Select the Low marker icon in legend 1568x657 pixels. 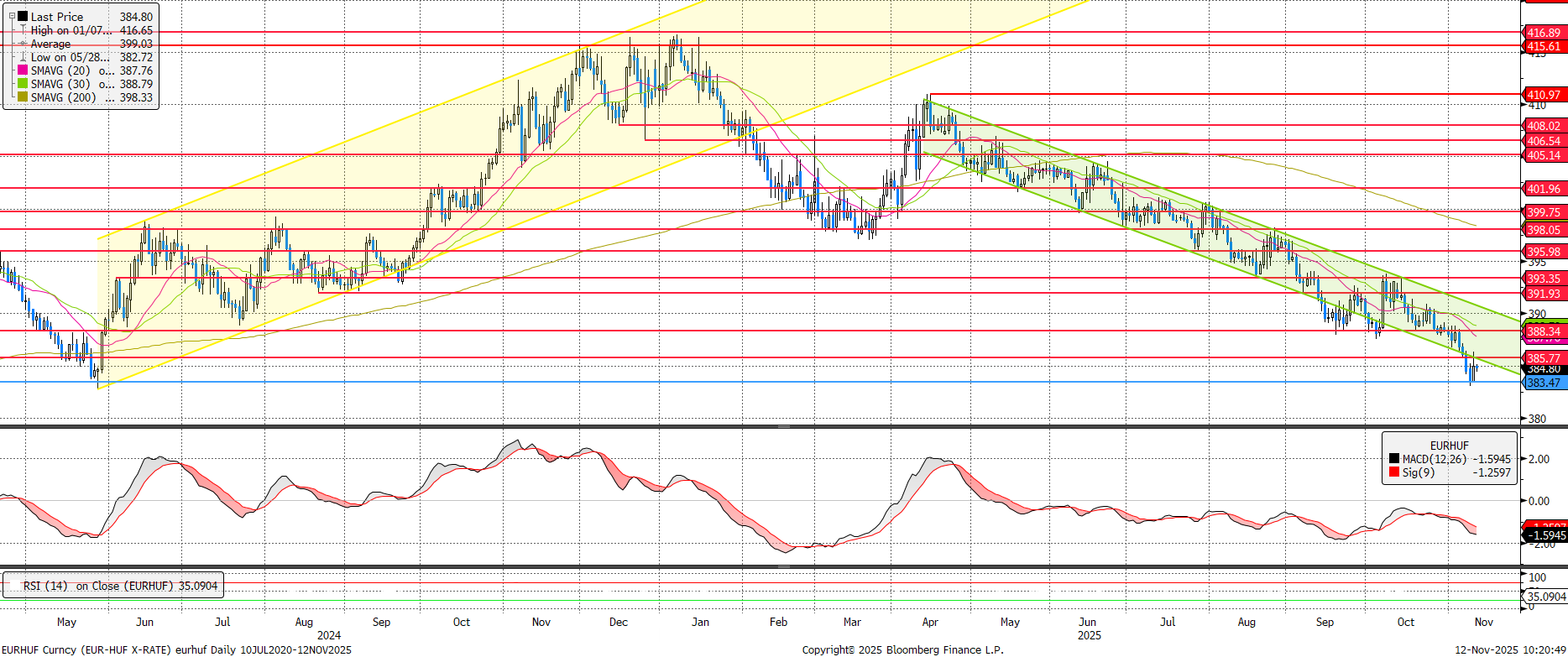tap(23, 57)
